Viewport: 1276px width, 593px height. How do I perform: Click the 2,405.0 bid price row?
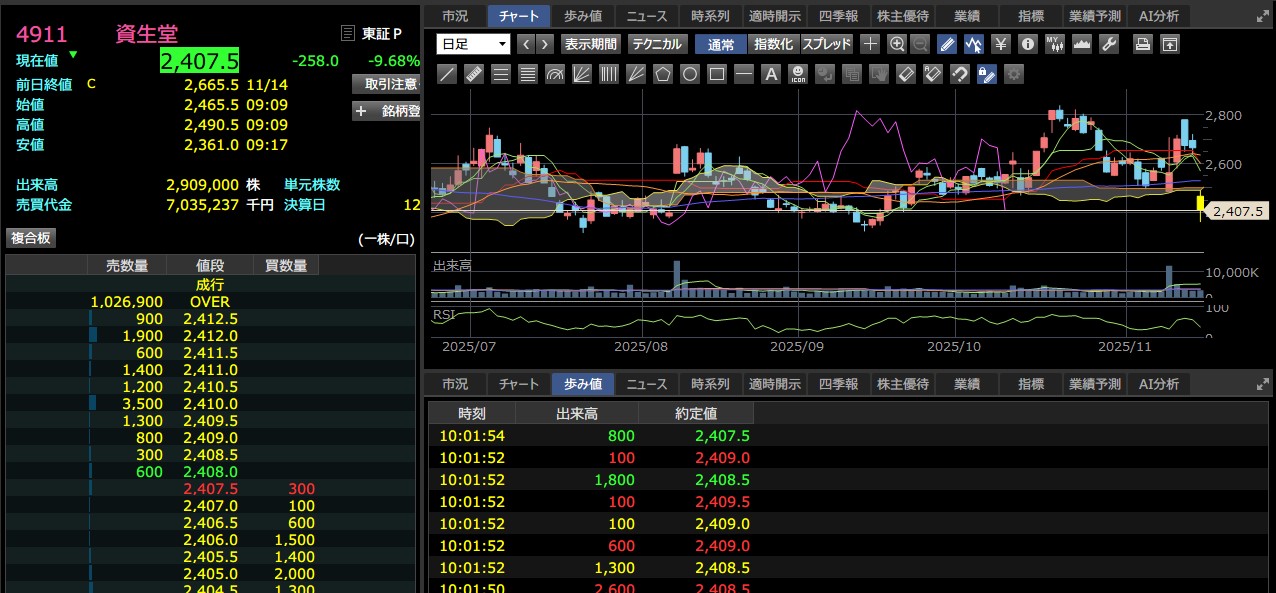coord(210,574)
